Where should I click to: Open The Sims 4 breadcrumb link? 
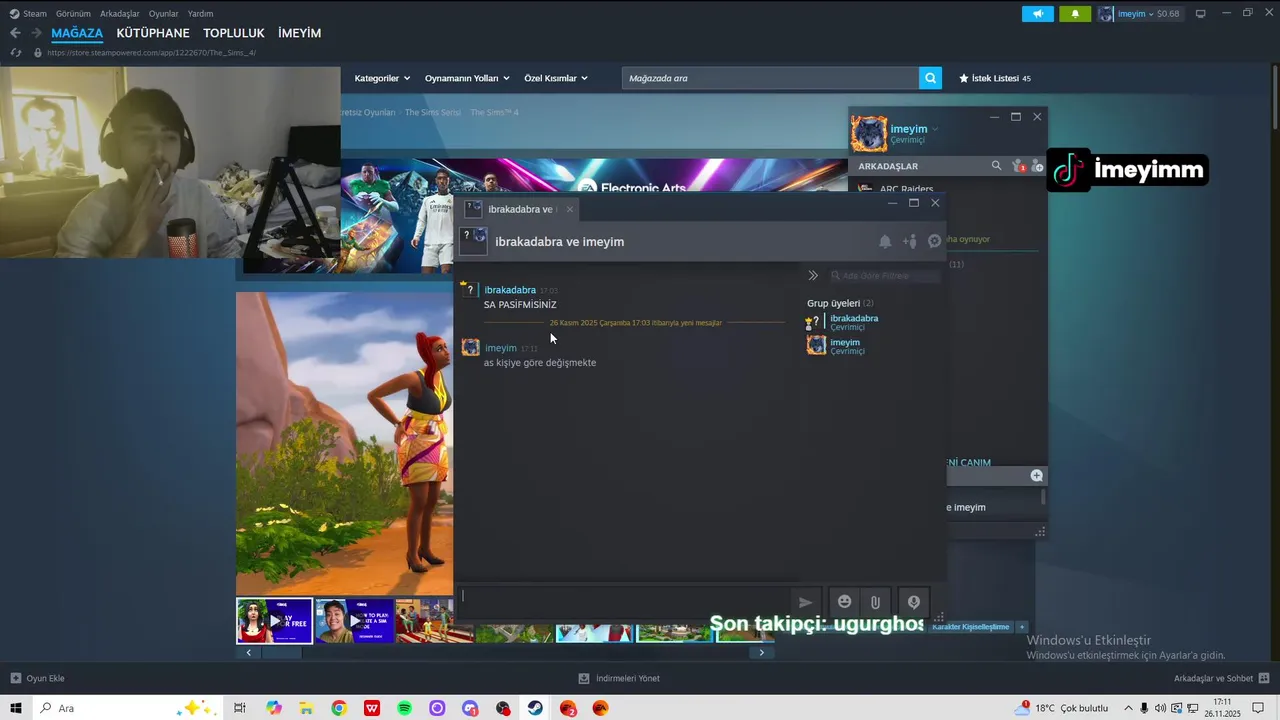(x=494, y=113)
